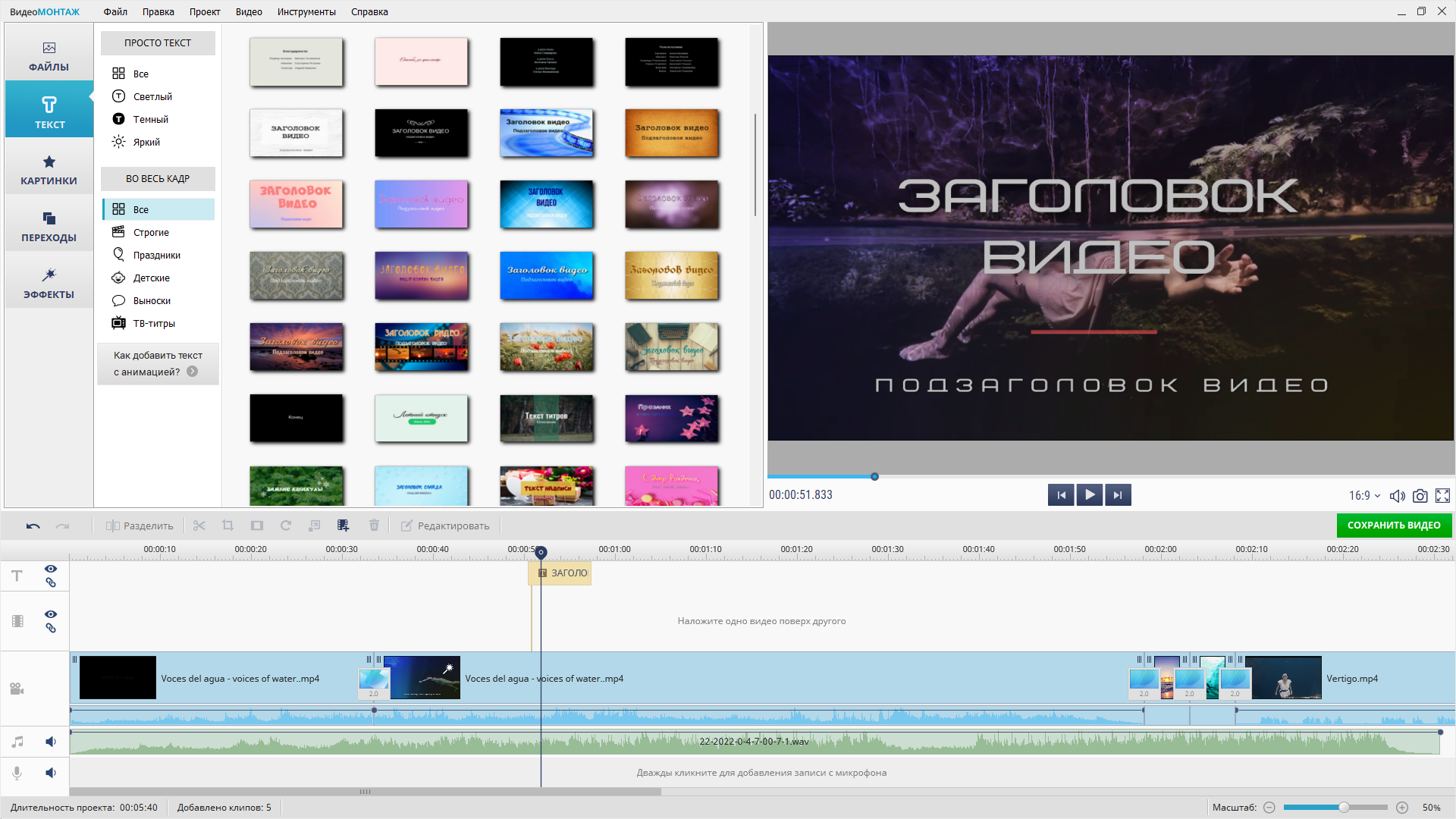The image size is (1456, 819).
Task: Open the Effects panel
Action: [49, 284]
